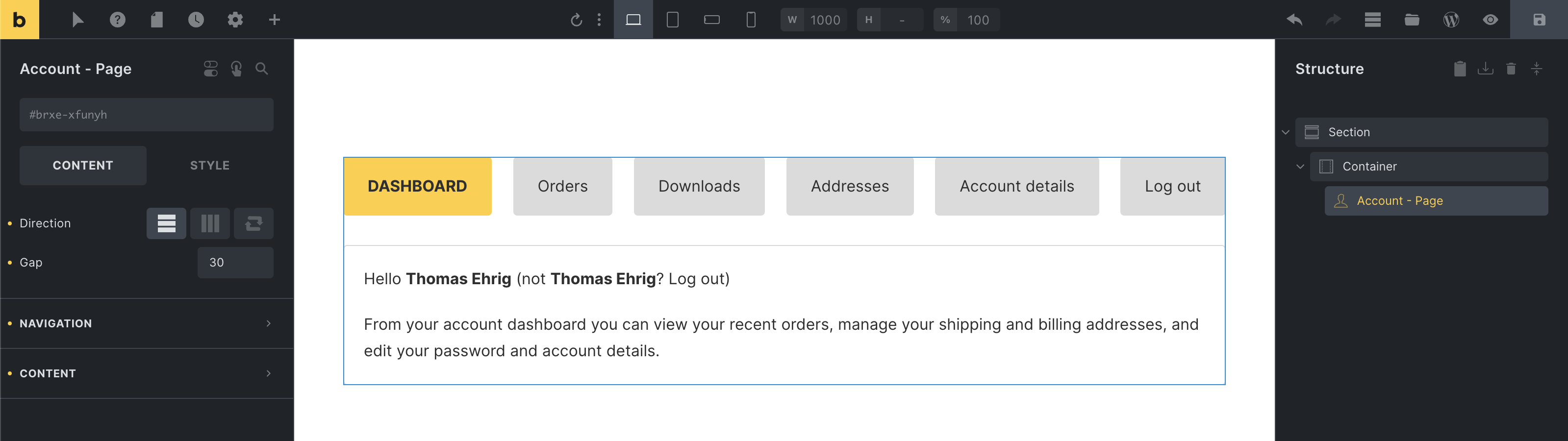Click the Bricks logo icon

click(x=20, y=20)
